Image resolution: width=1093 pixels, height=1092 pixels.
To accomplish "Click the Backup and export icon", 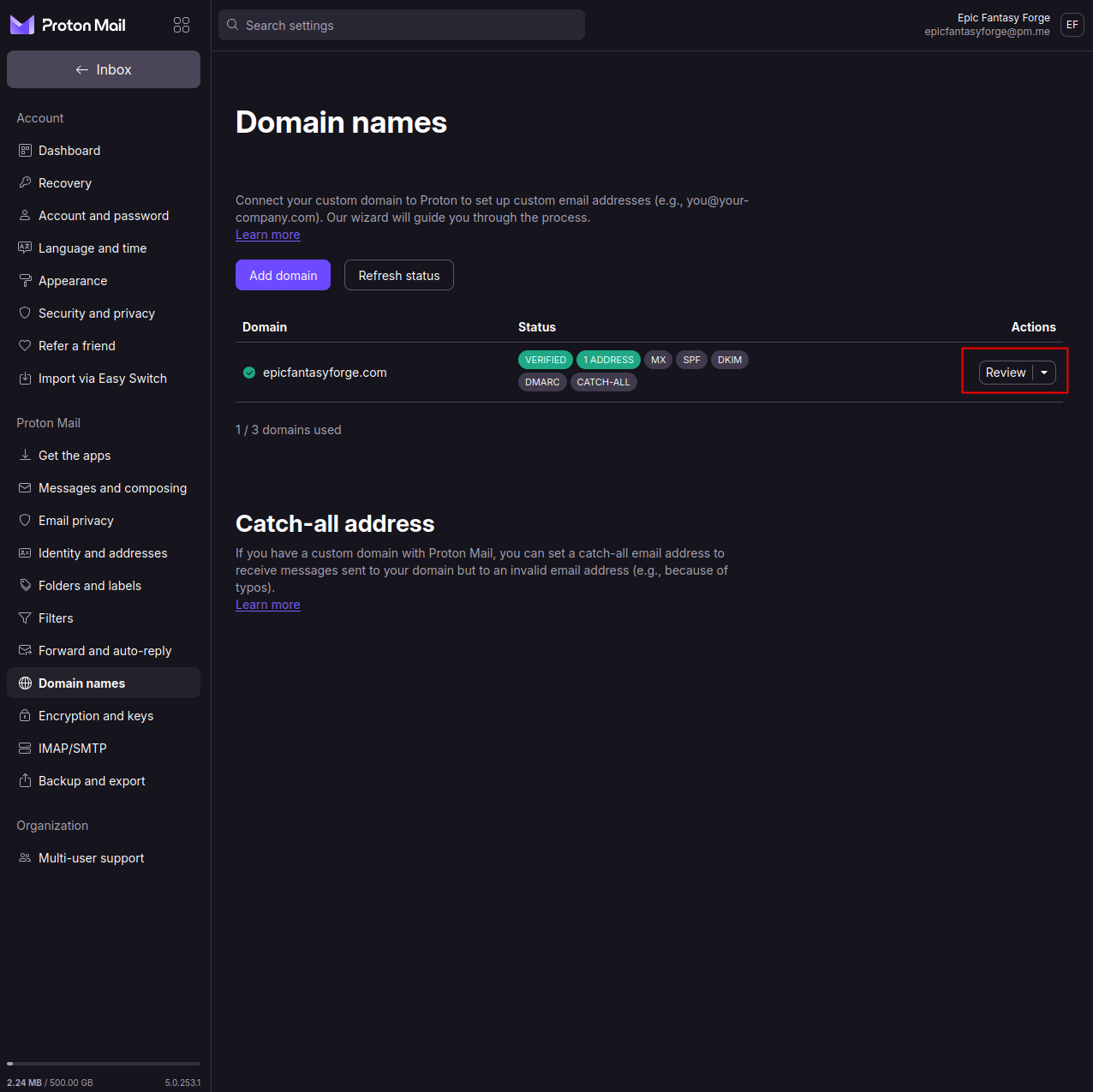I will (x=25, y=781).
